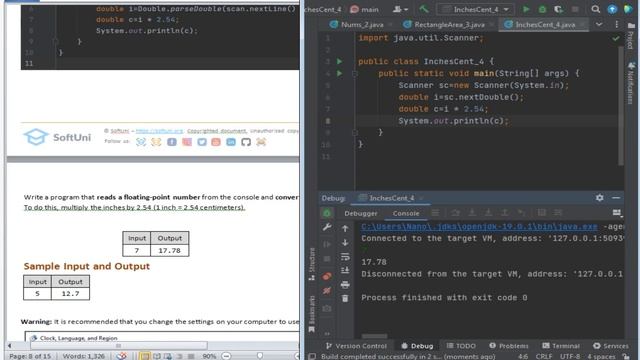640x360 pixels.
Task: Open the Bookmarks side panel tab
Action: 312,313
